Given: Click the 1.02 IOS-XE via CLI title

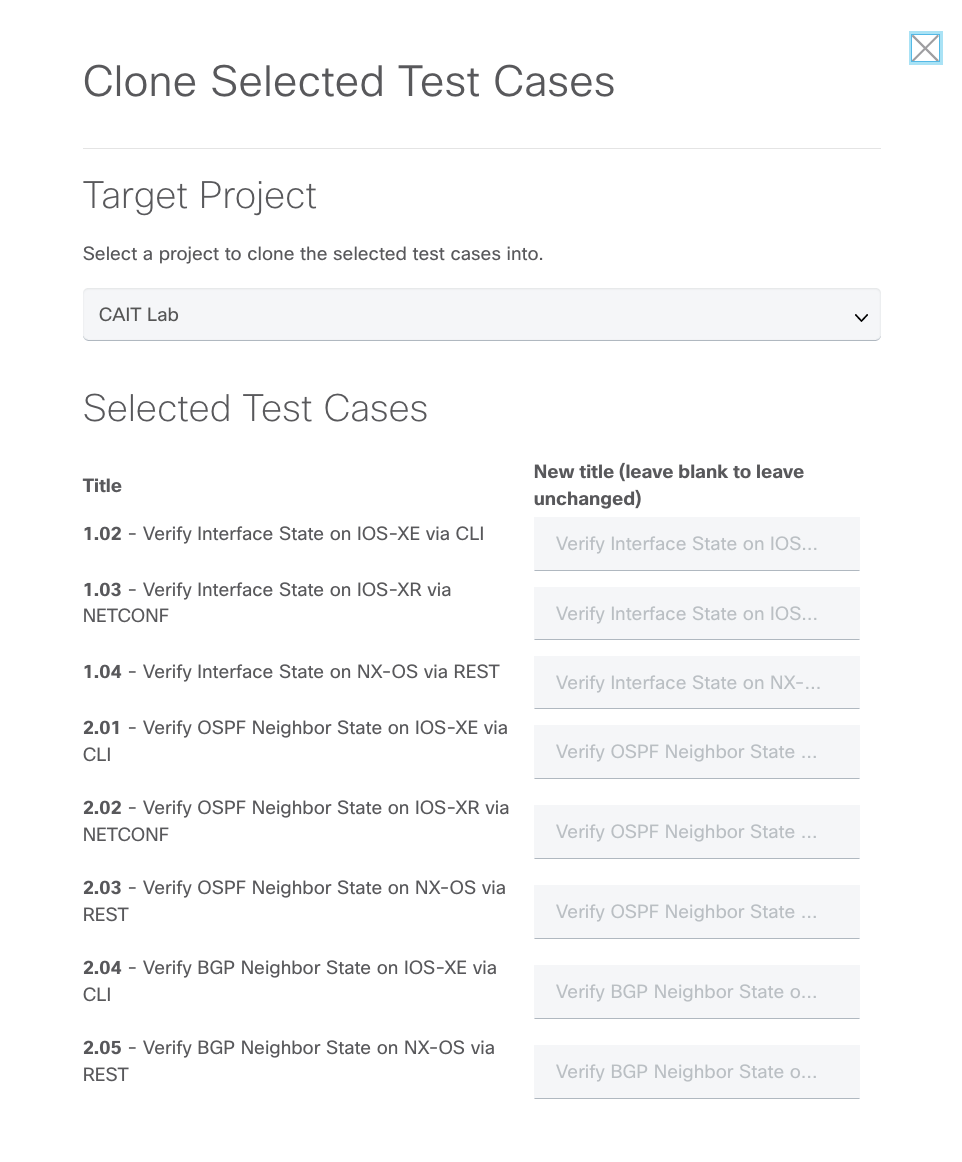Looking at the screenshot, I should click(x=284, y=534).
